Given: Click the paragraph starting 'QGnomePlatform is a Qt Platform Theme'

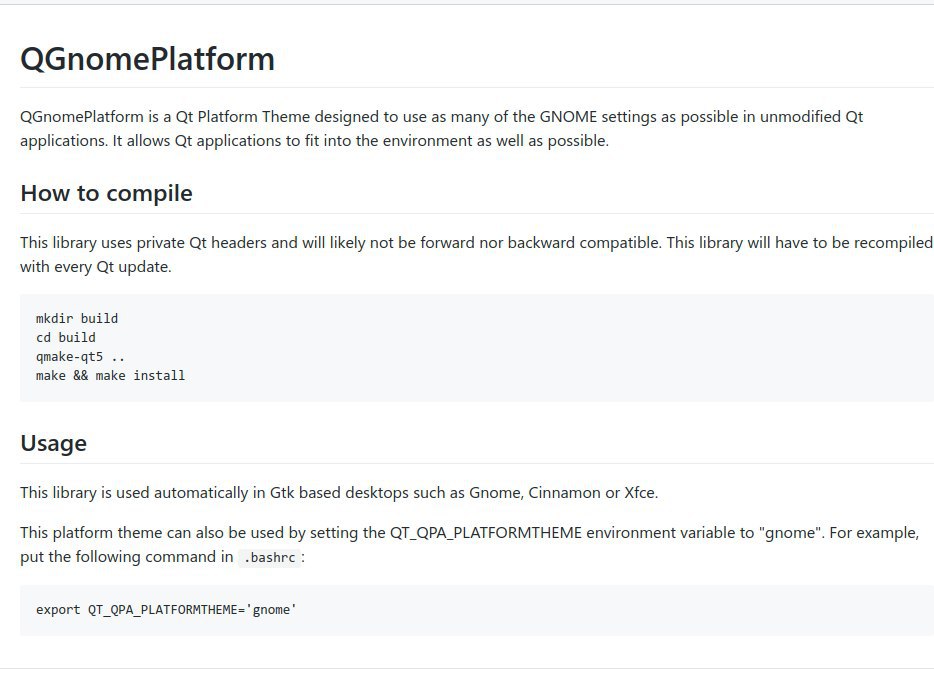Looking at the screenshot, I should (441, 129).
